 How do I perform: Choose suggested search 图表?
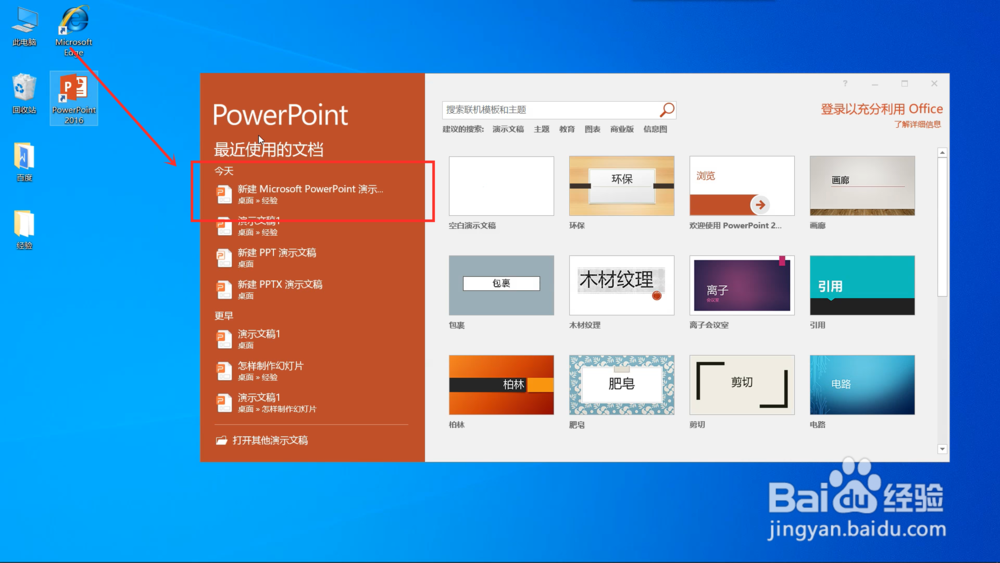592,129
